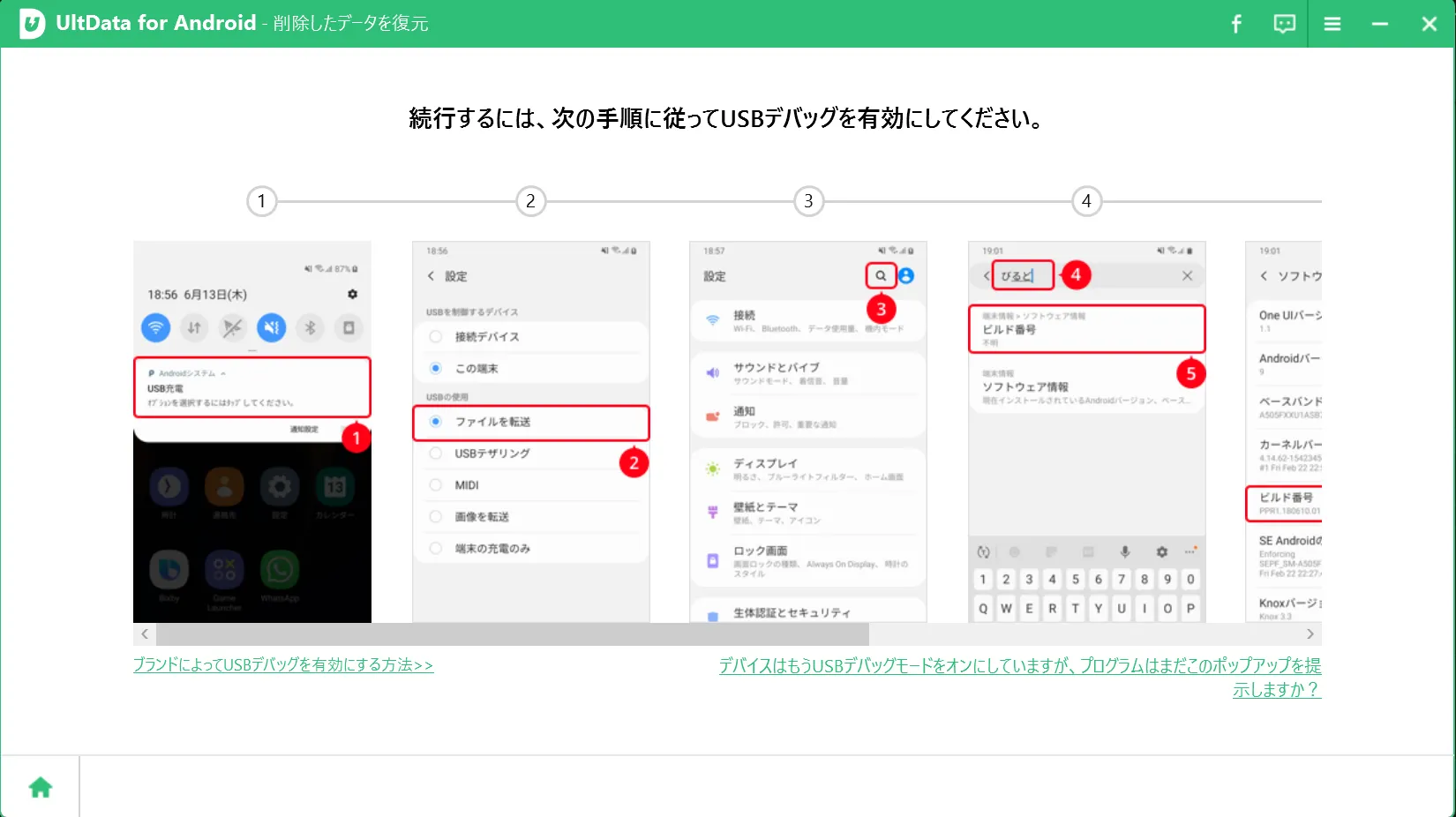Click the right arrow of the horizontal scrollbar
This screenshot has height=817, width=1456.
pos(1310,634)
